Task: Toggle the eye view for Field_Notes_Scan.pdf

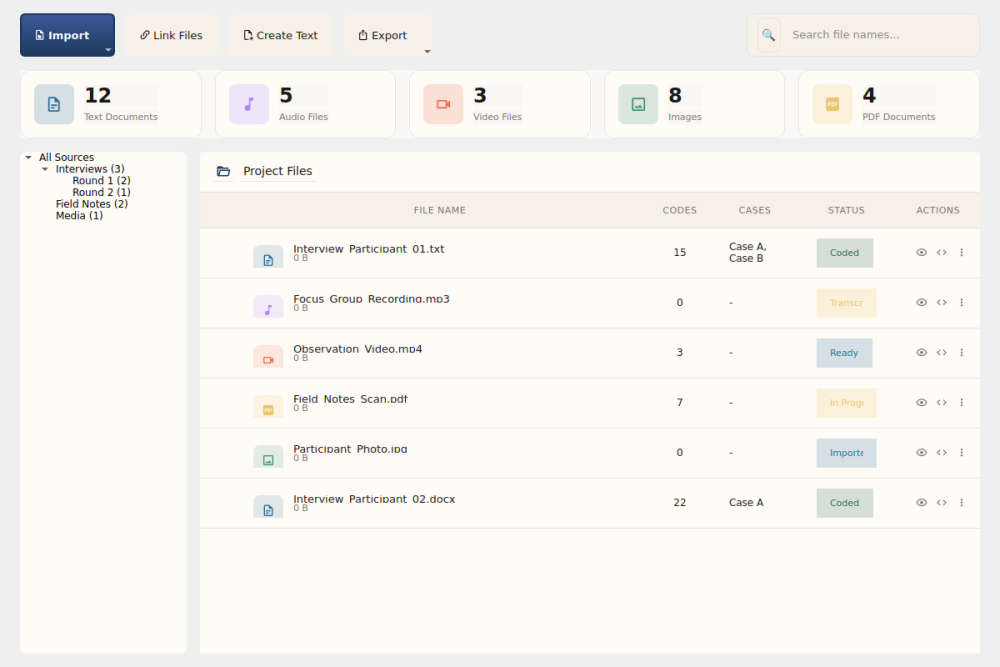Action: pos(921,403)
